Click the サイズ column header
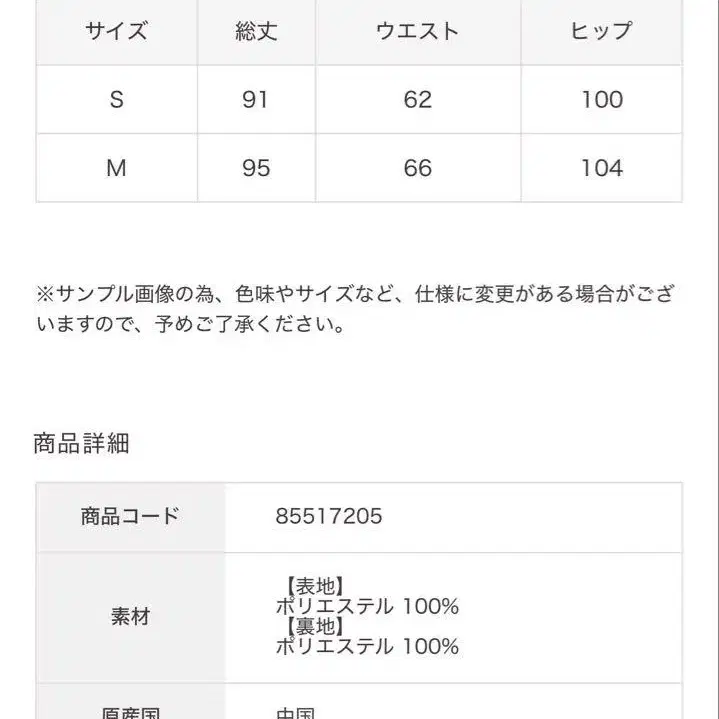This screenshot has height=719, width=719. 116,31
